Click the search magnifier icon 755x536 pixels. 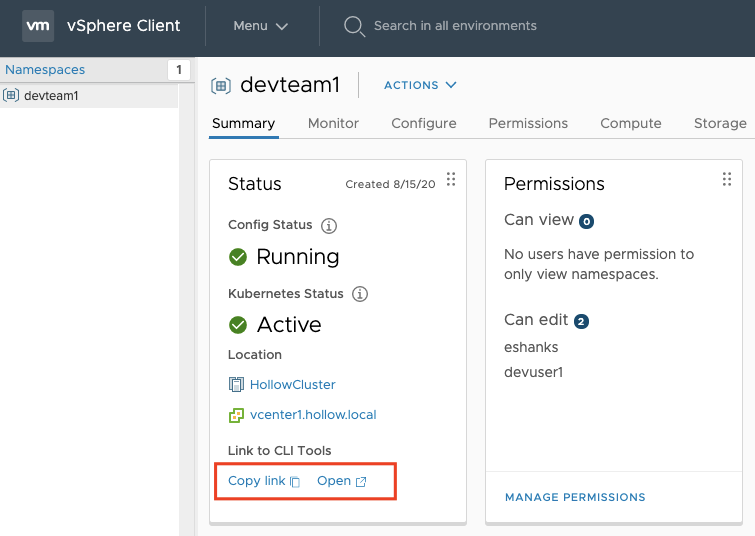coord(354,26)
